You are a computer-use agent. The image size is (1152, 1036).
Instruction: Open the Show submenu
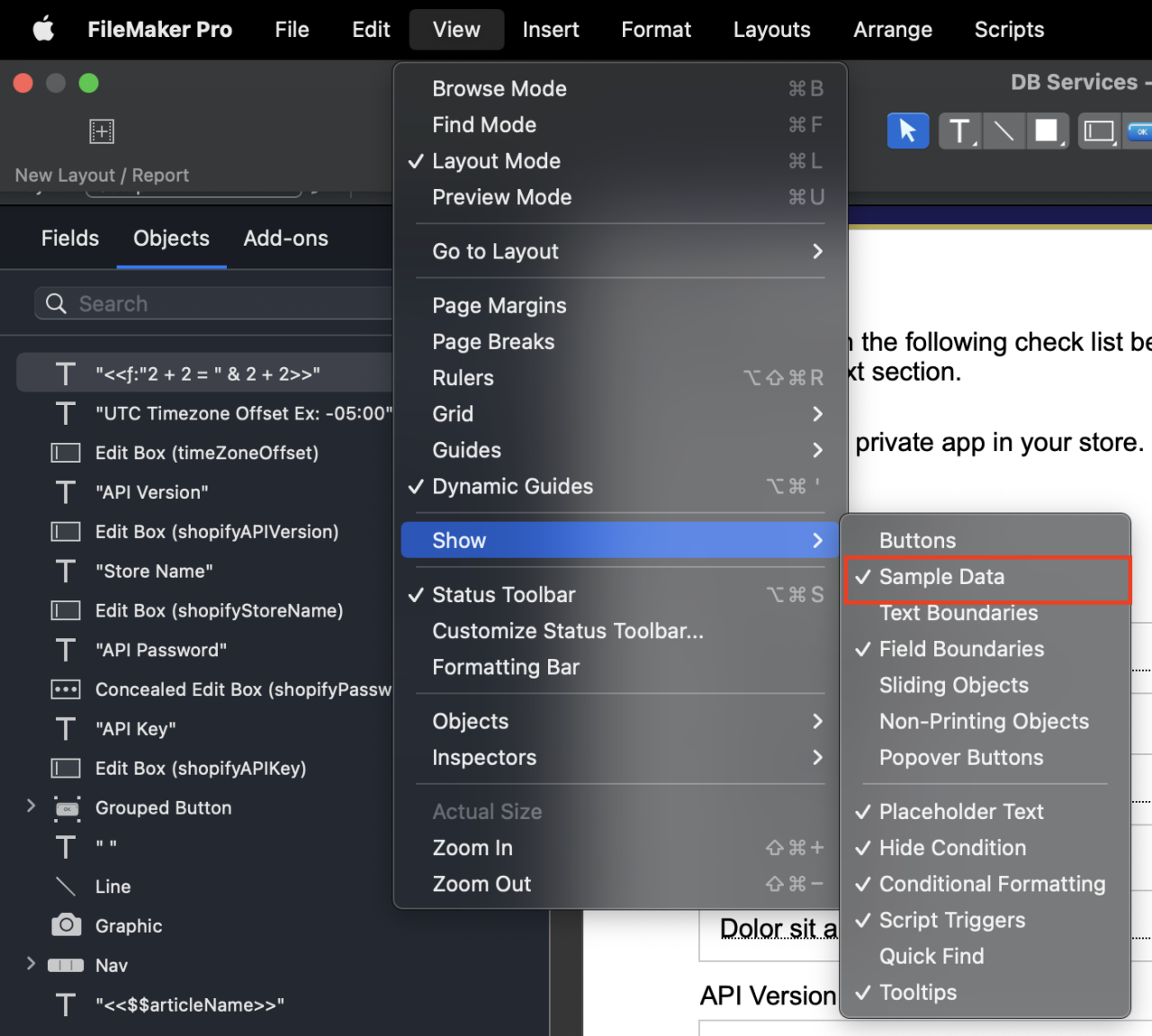(x=620, y=540)
